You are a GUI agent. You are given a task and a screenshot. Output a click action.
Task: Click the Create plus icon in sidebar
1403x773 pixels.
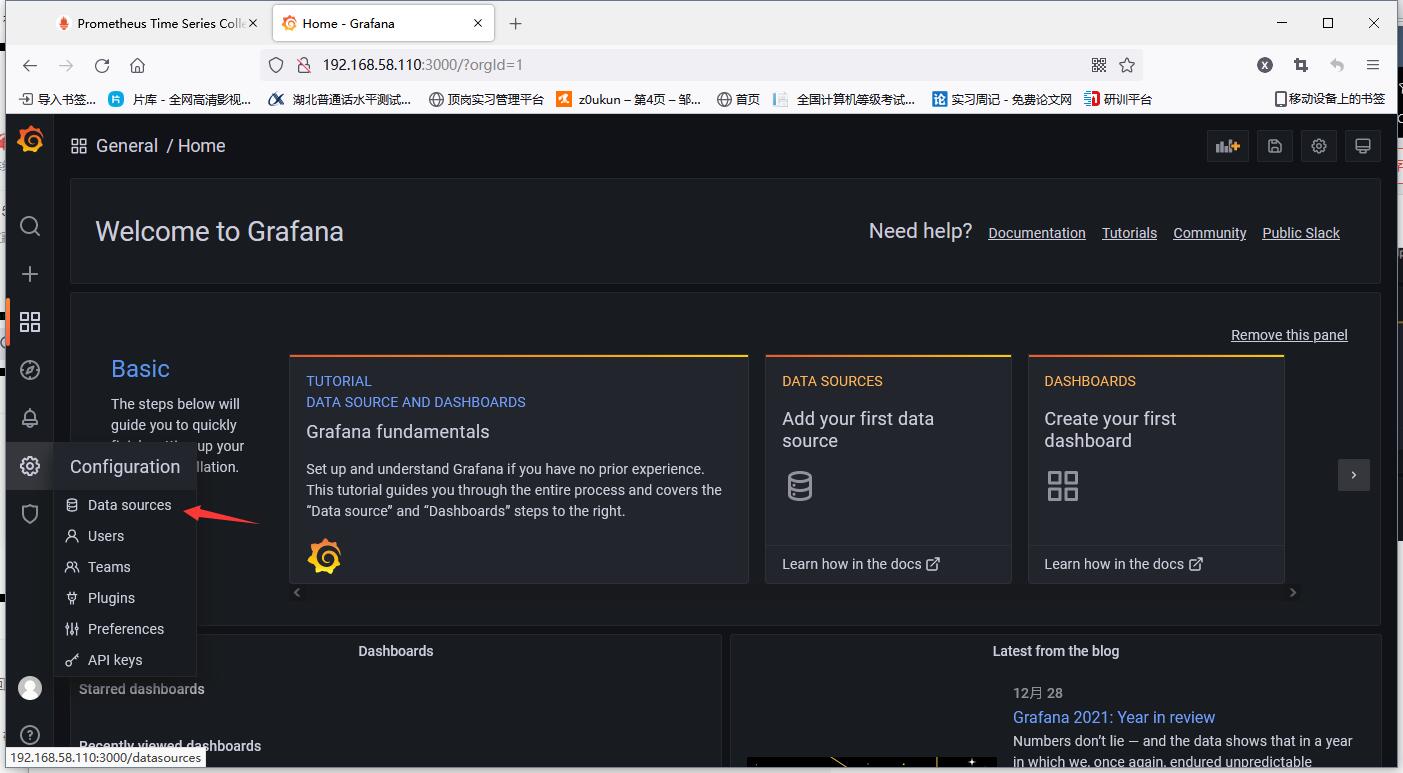point(30,274)
